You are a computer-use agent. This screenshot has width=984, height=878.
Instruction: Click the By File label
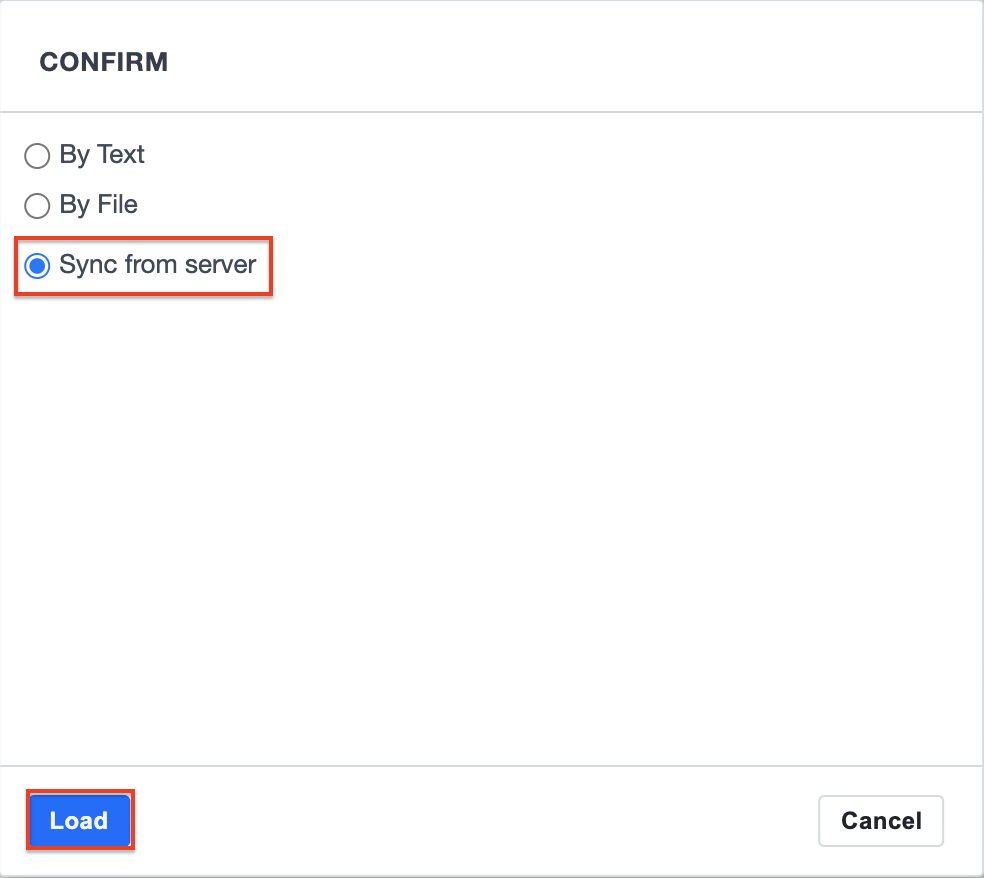click(x=99, y=205)
